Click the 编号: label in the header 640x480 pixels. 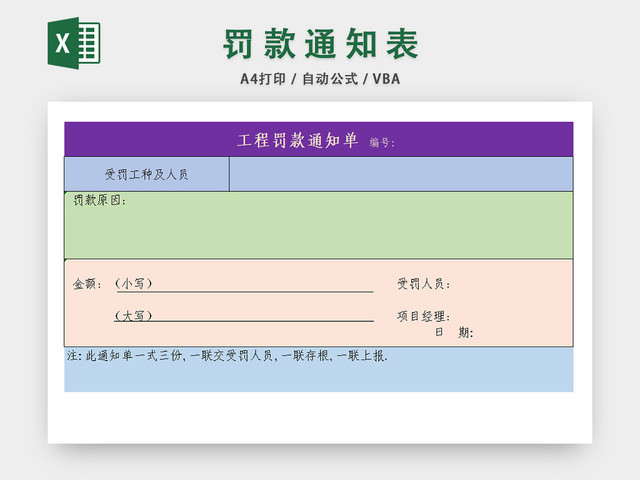click(x=382, y=142)
